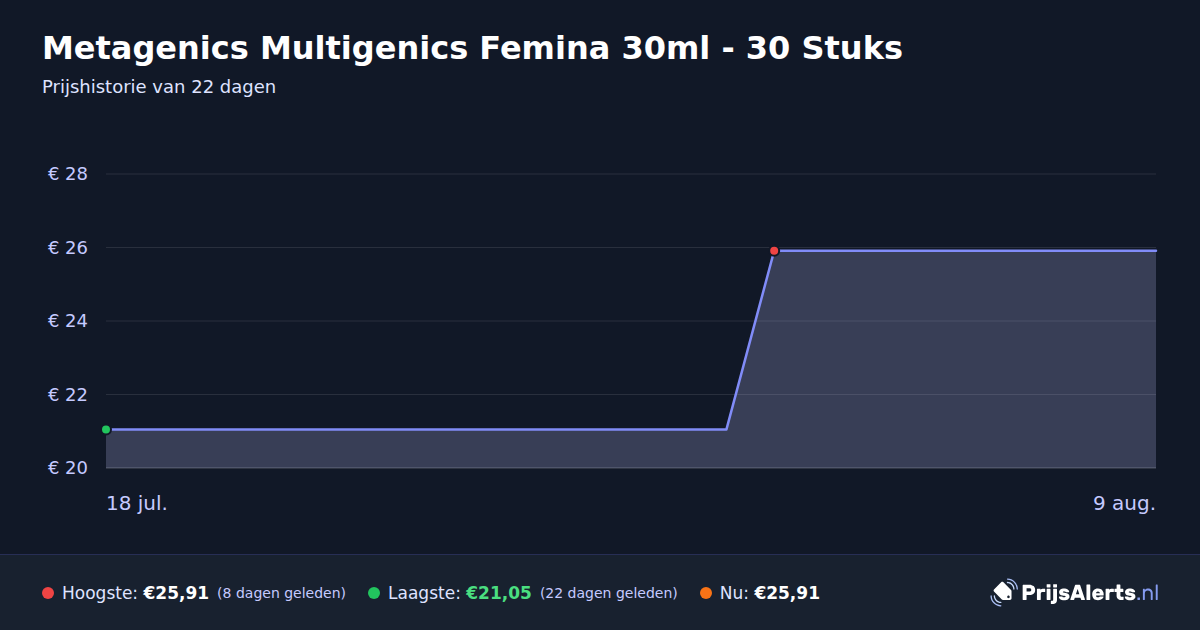Select the € 20 y-axis label
This screenshot has height=630, width=1200.
[x=68, y=468]
